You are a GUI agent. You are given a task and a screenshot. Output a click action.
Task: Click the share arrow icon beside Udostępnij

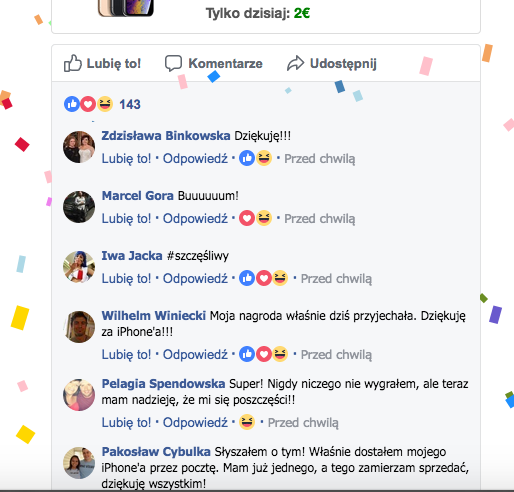[295, 63]
